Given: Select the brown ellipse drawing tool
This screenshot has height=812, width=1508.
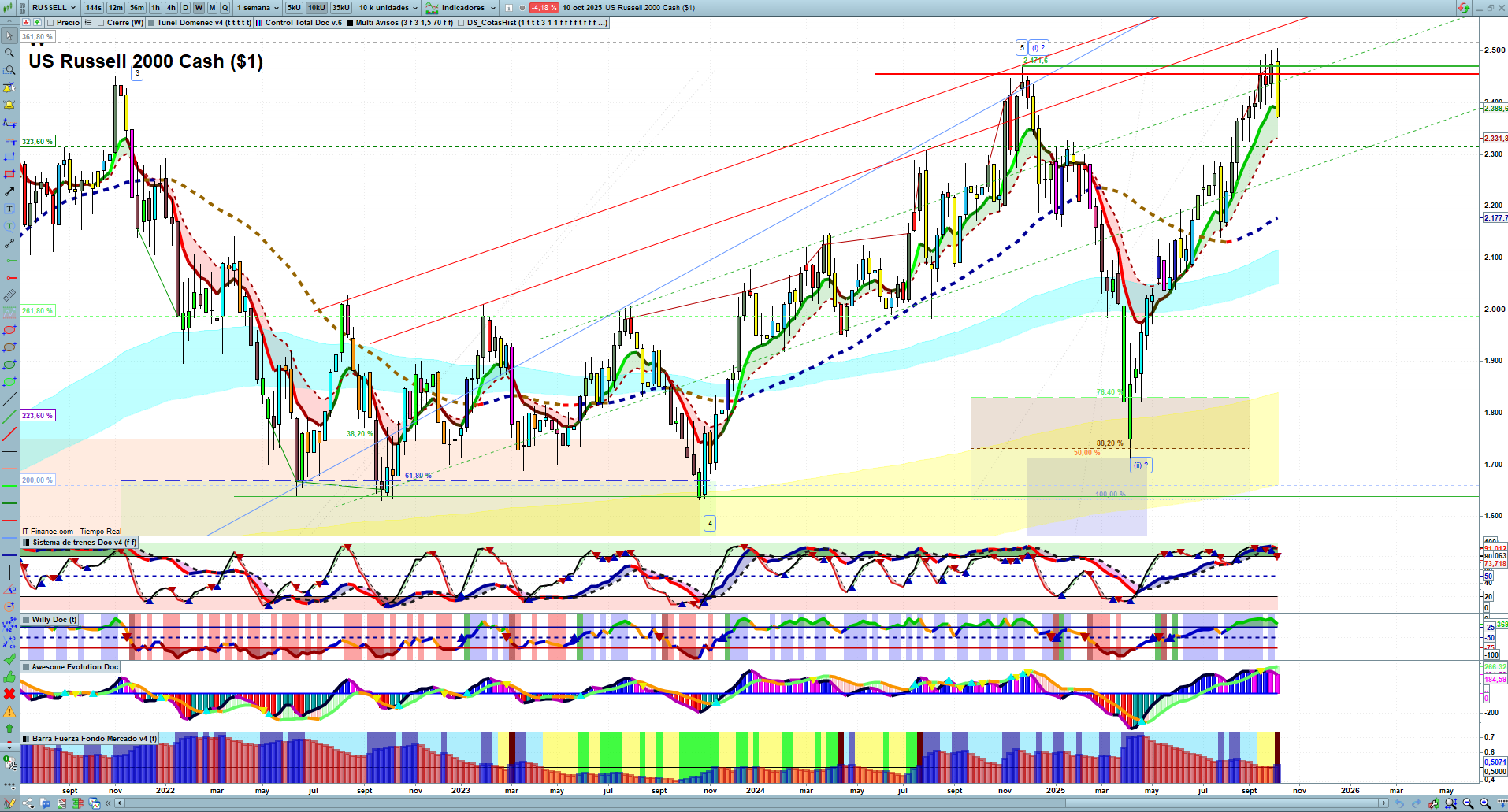Looking at the screenshot, I should (9, 347).
